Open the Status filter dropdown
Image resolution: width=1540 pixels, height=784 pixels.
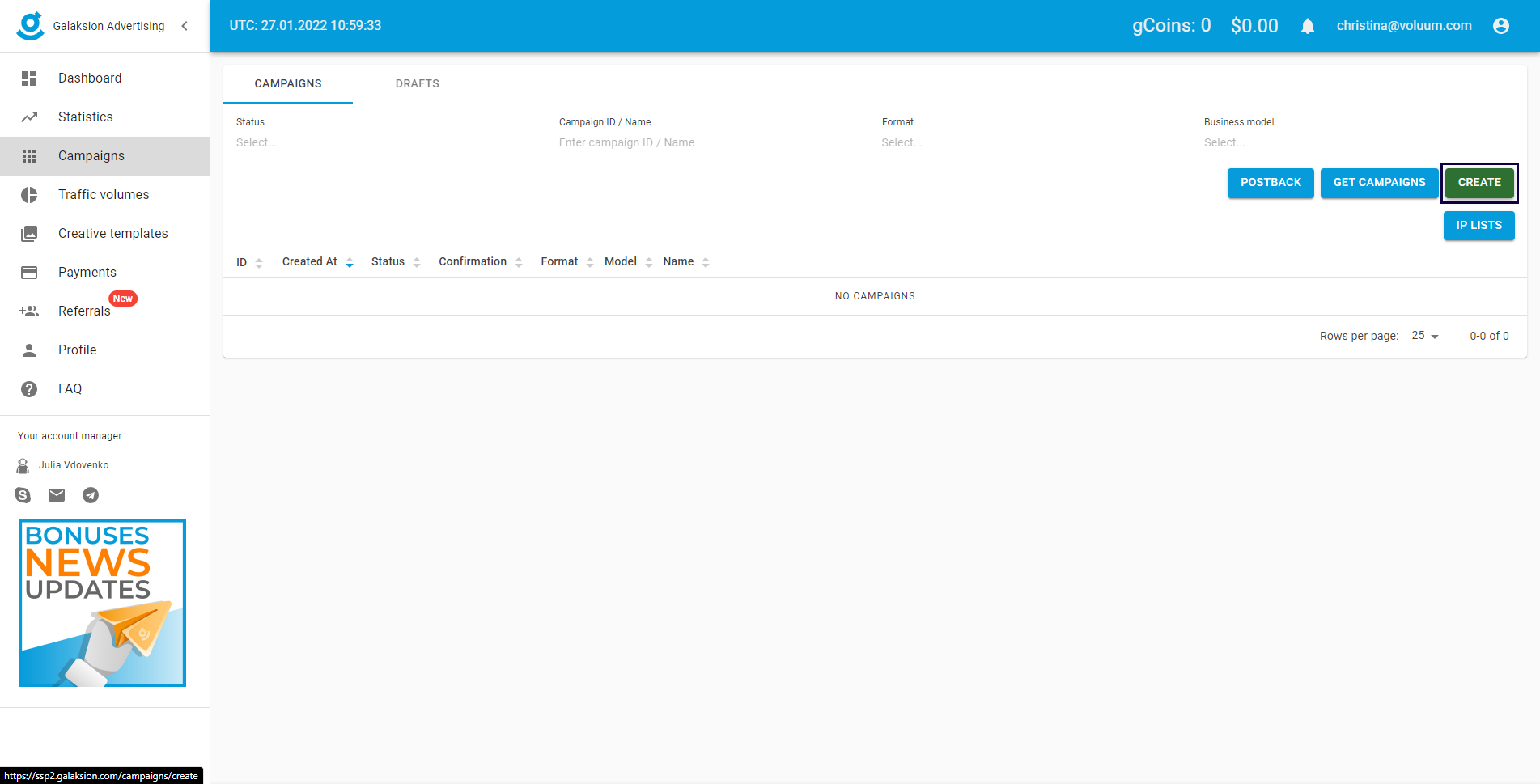(x=390, y=142)
